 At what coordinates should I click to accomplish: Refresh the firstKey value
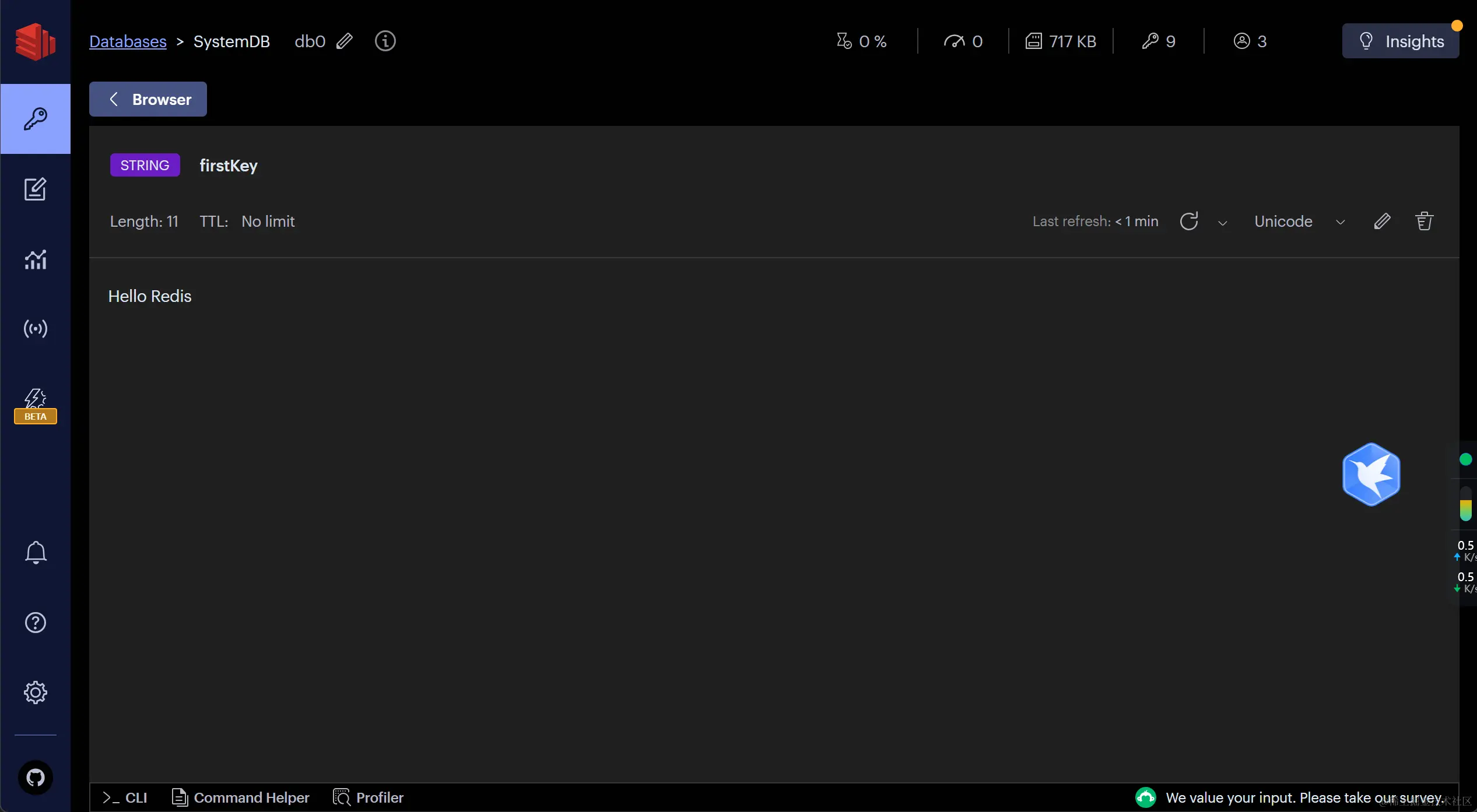pos(1190,221)
